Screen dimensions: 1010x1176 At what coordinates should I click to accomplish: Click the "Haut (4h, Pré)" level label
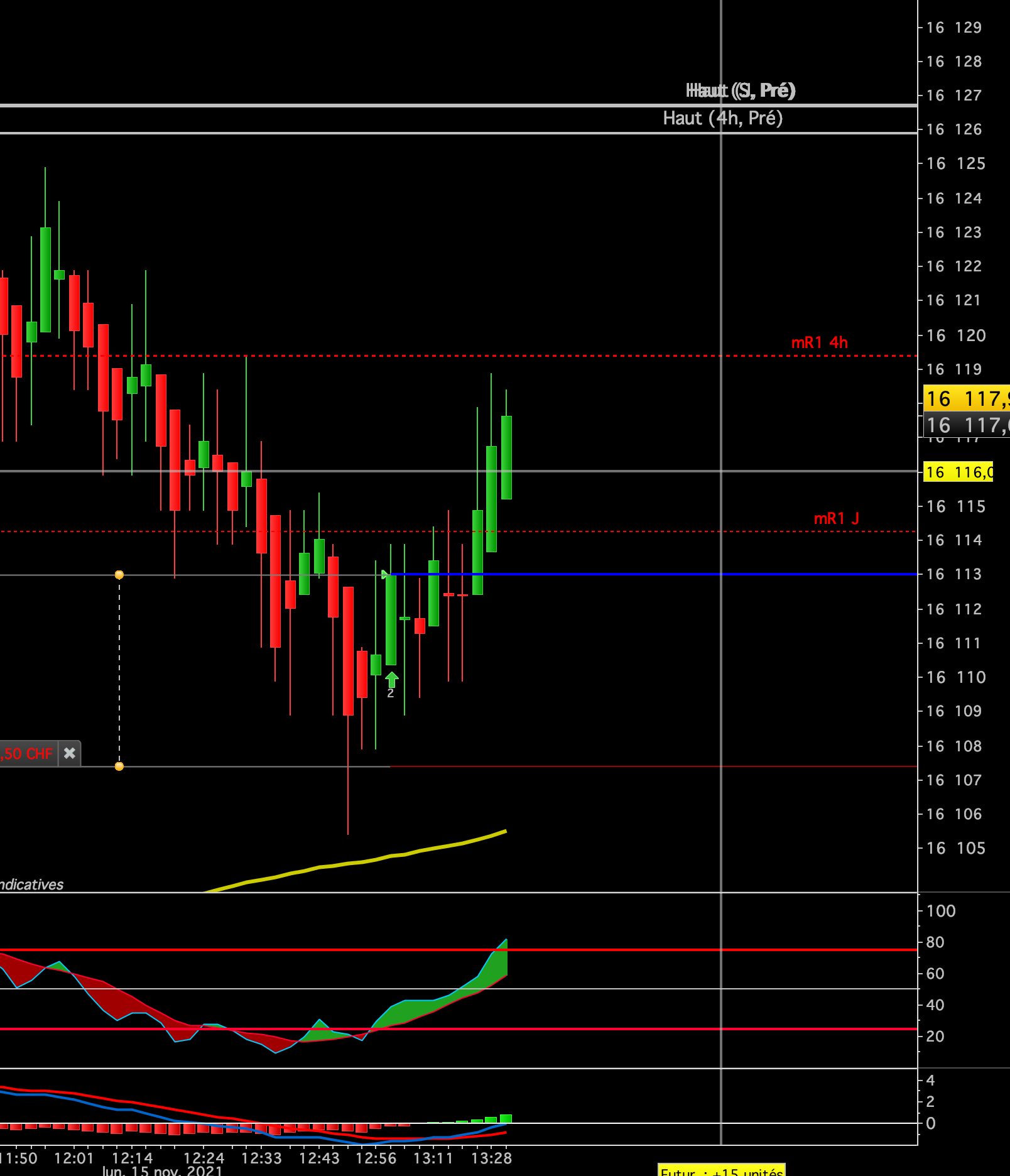click(x=723, y=118)
